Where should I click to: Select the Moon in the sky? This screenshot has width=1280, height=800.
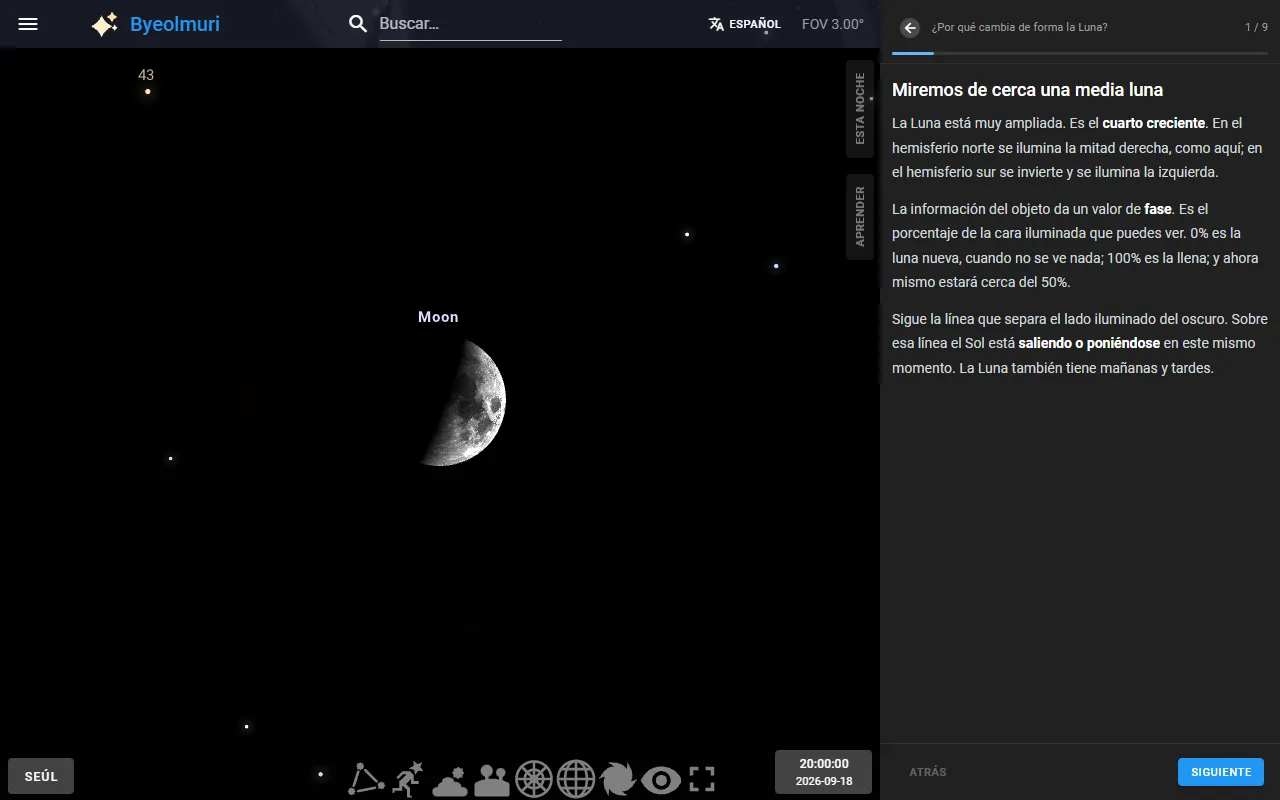[x=464, y=402]
